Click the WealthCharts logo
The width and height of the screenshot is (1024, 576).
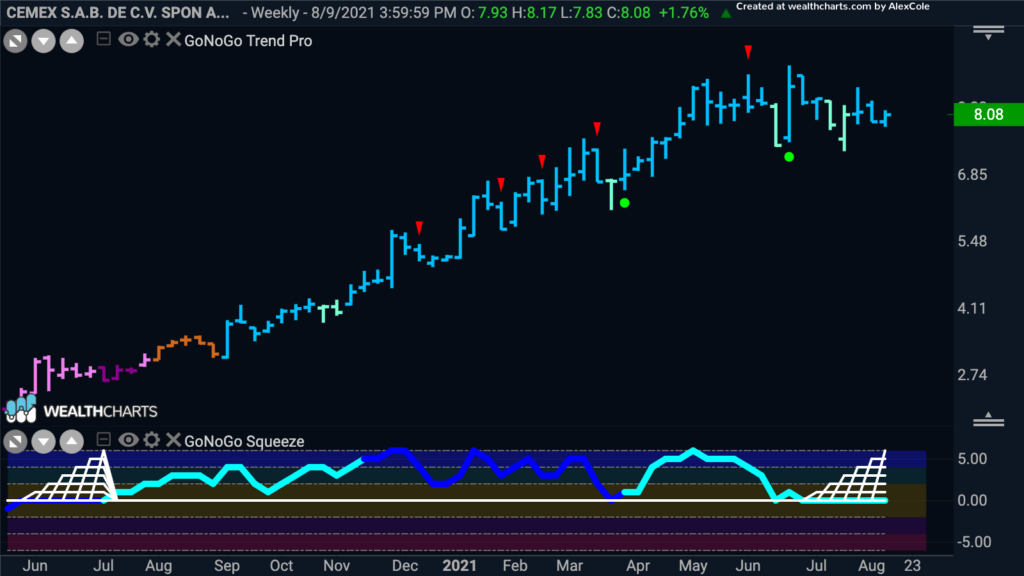81,410
